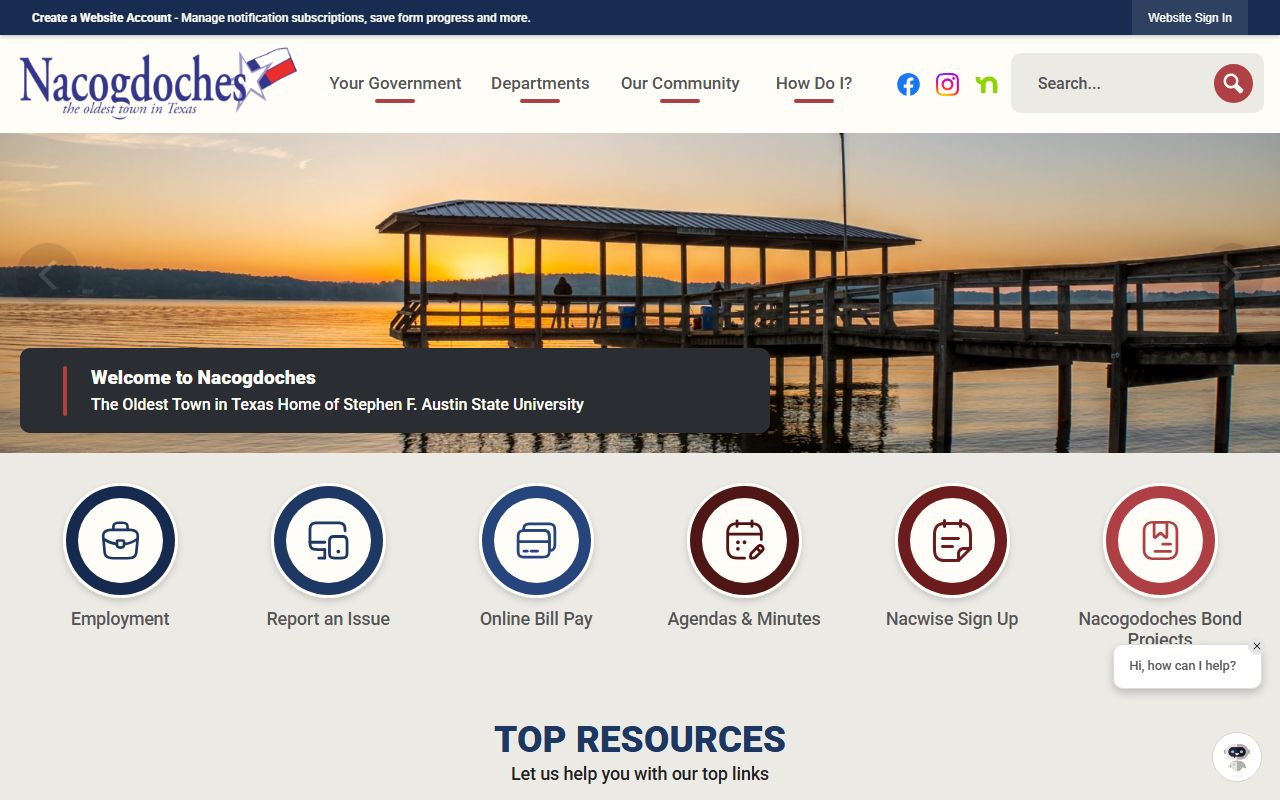Open Agendas & Minutes calendar icon

pyautogui.click(x=744, y=541)
